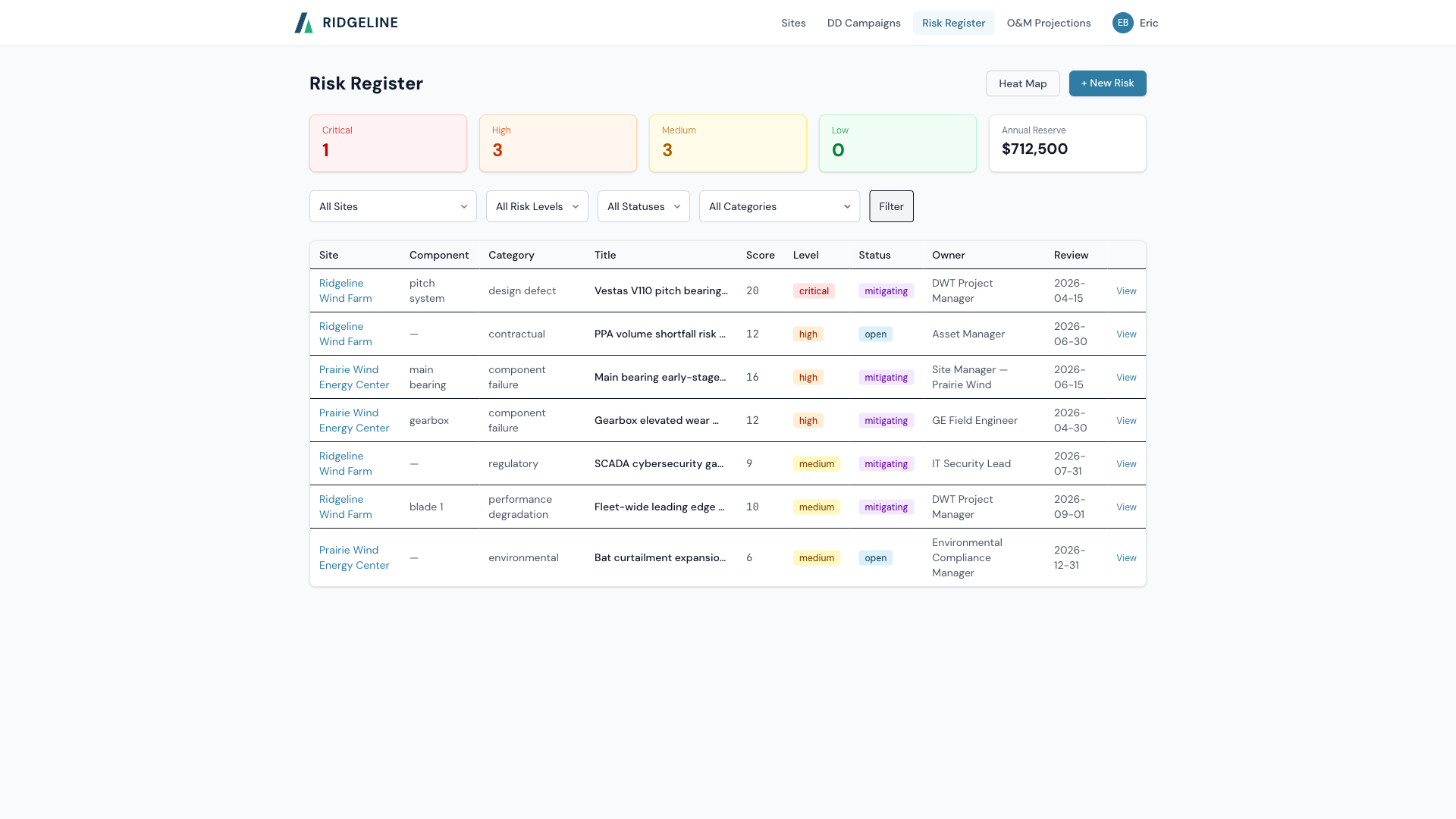Open the EB user avatar menu
The height and width of the screenshot is (819, 1456).
pyautogui.click(x=1122, y=23)
